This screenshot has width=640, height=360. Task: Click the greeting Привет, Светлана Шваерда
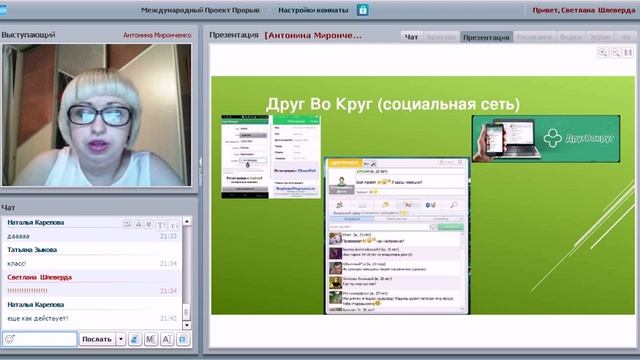click(584, 10)
